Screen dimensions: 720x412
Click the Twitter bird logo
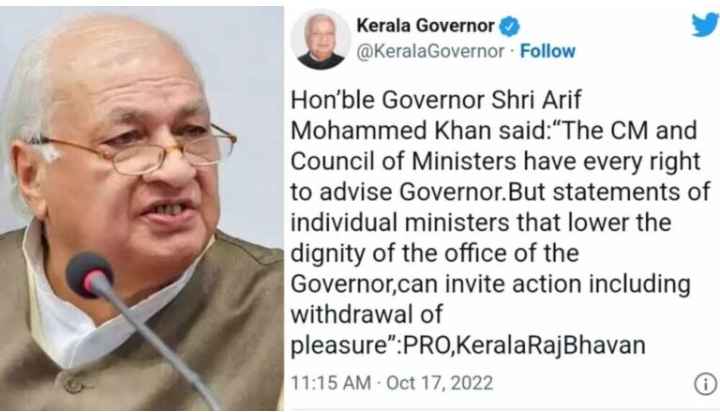point(707,24)
